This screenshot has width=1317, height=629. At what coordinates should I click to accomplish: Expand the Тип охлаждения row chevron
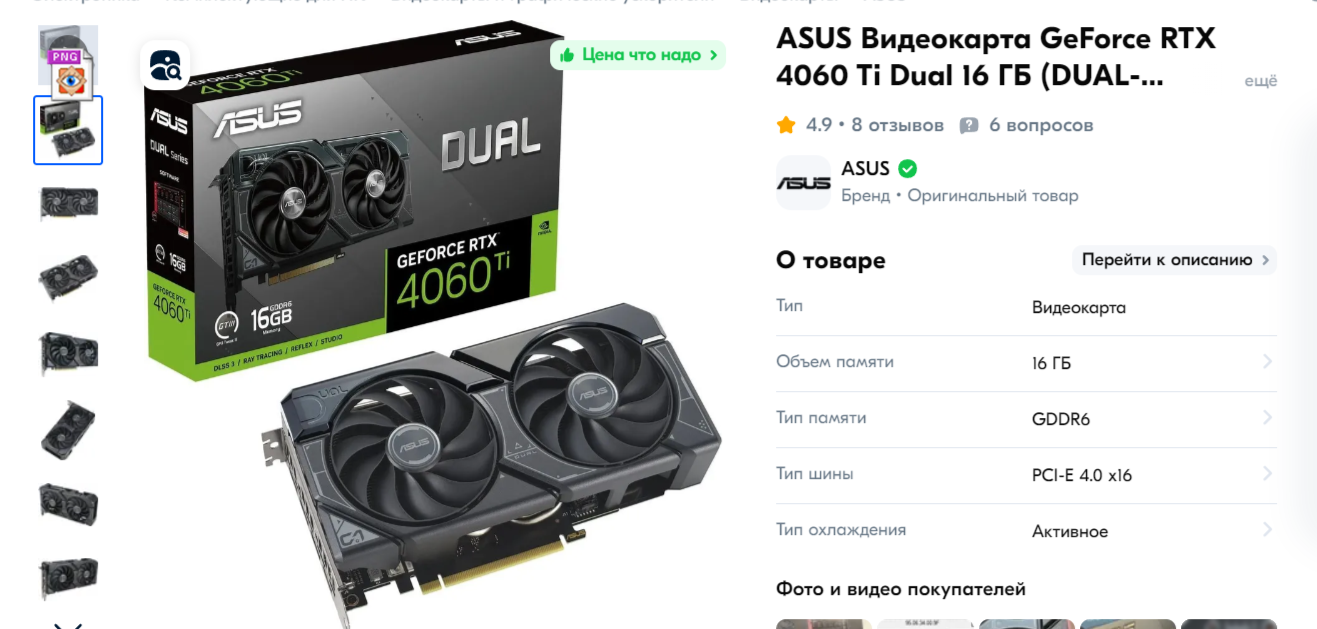click(1267, 530)
